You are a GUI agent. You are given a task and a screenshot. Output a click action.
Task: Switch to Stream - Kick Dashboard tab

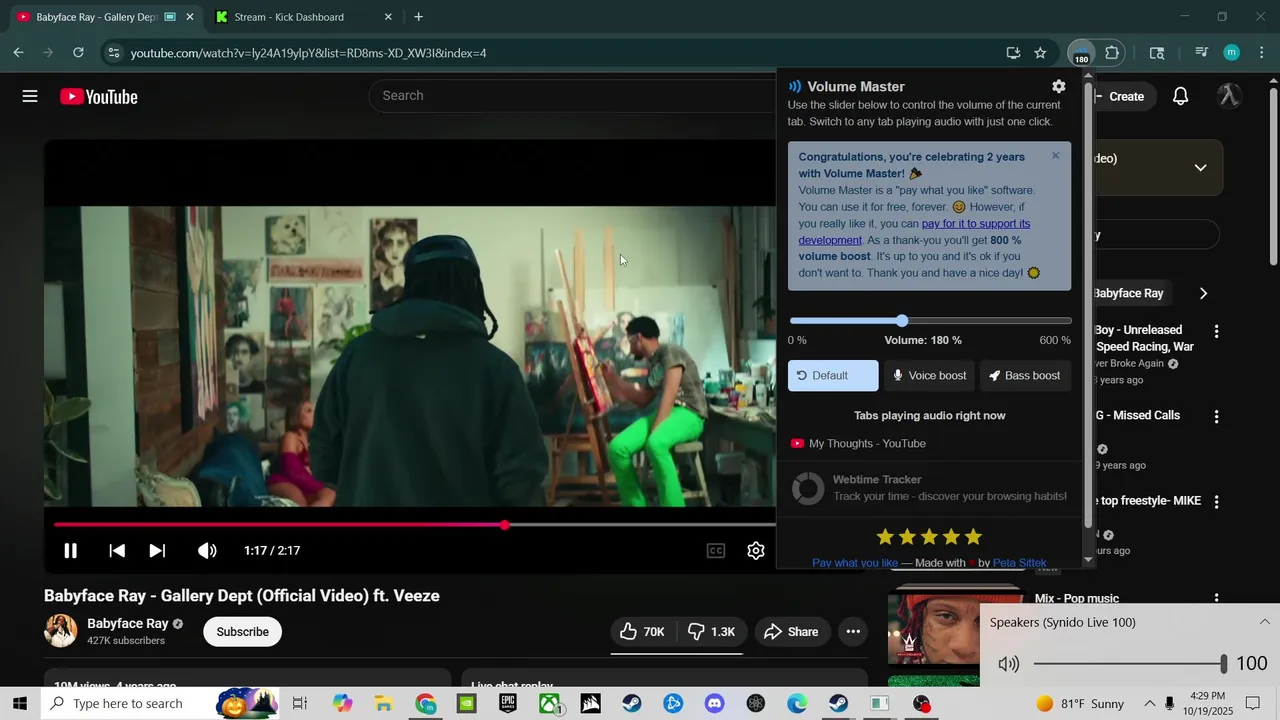click(303, 17)
